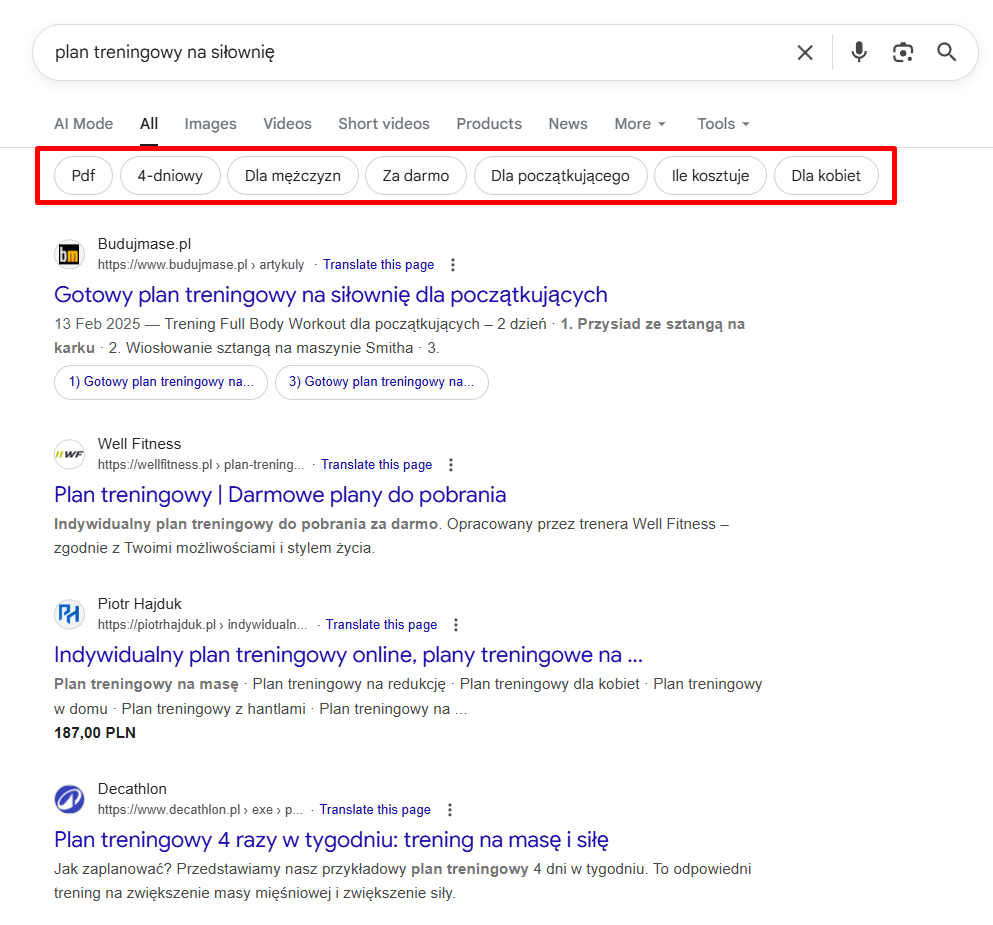The image size is (993, 925).
Task: Click the microphone icon for voice search
Action: click(858, 52)
